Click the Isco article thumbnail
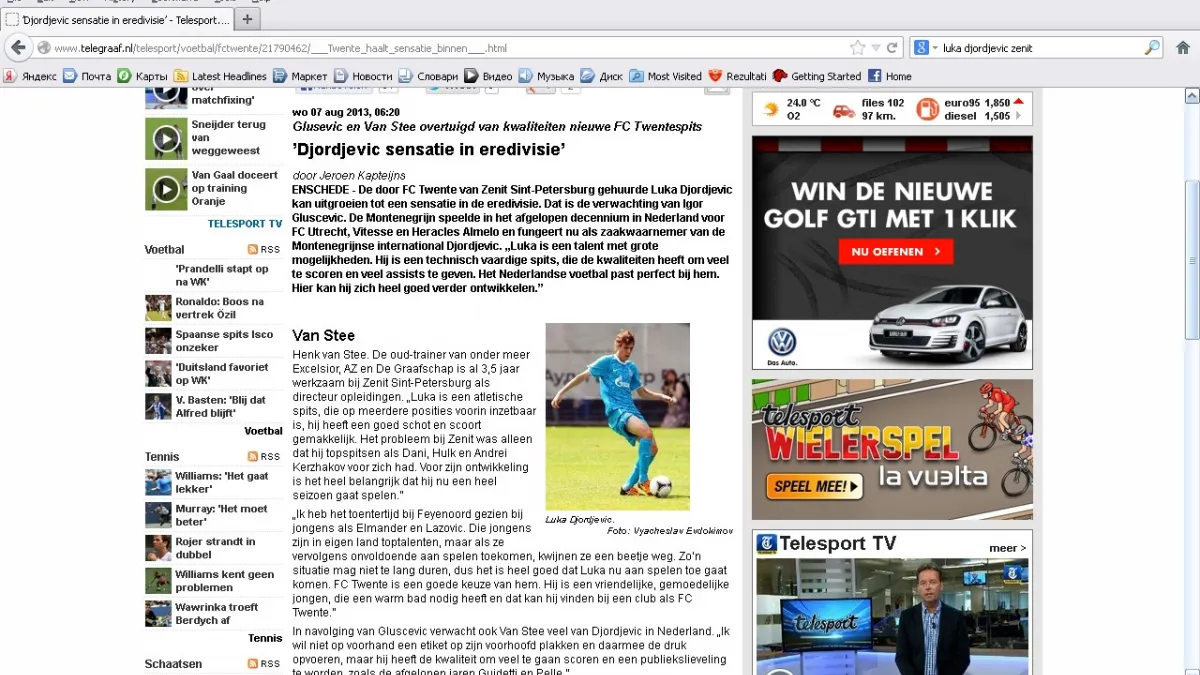The image size is (1200, 675). [158, 341]
